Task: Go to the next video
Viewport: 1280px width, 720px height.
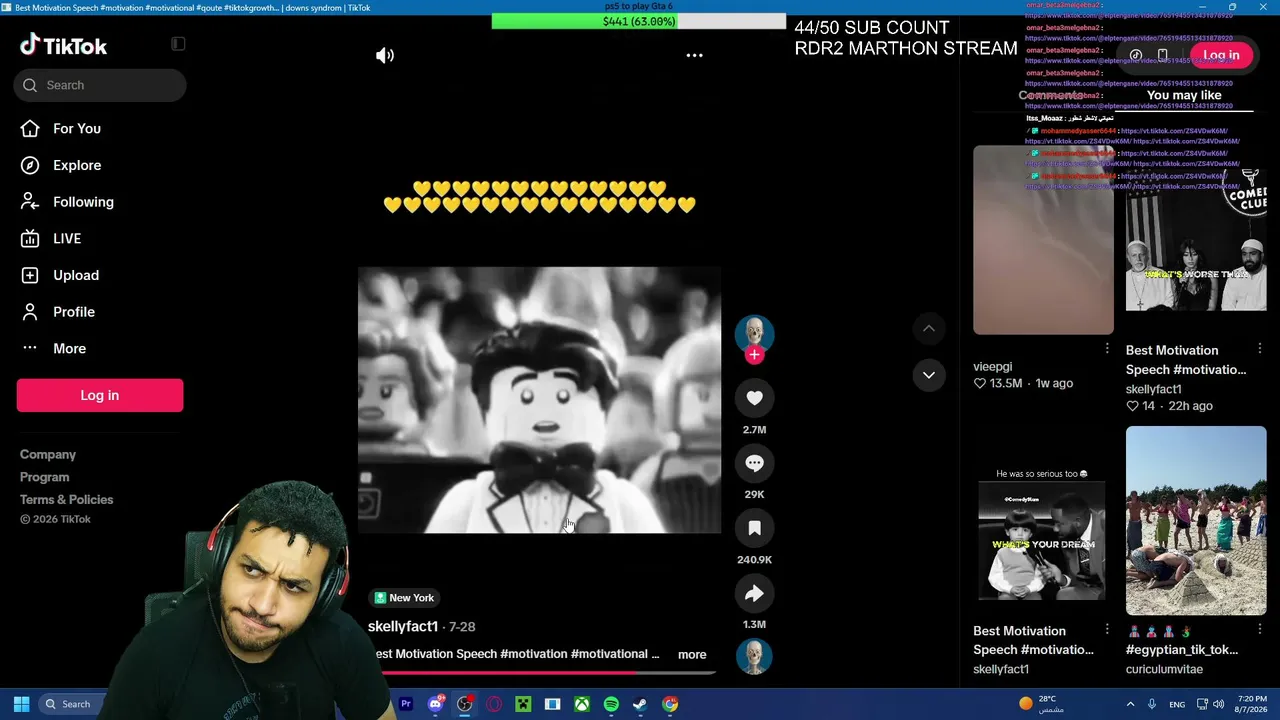Action: point(929,375)
